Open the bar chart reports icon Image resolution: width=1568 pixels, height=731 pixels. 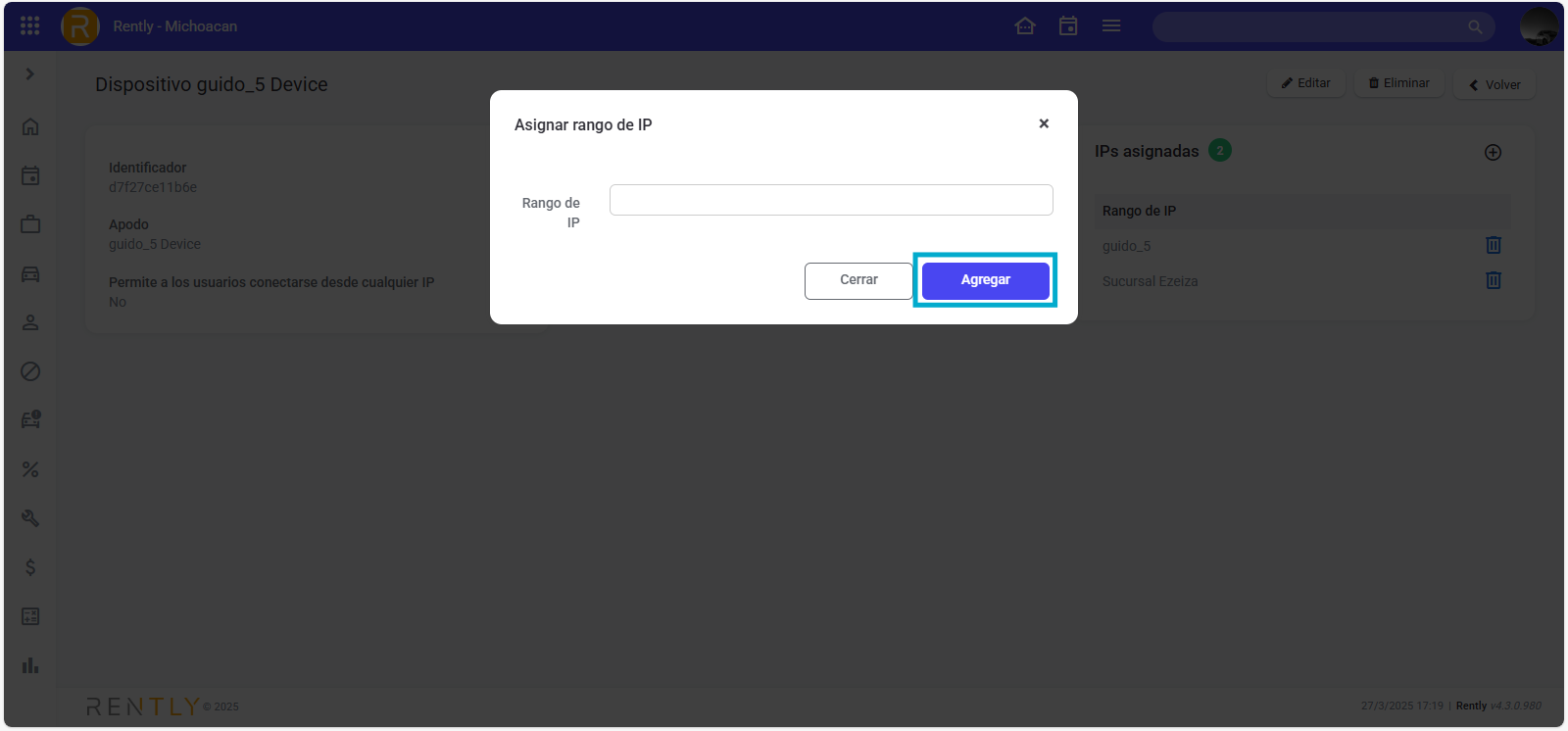point(30,665)
